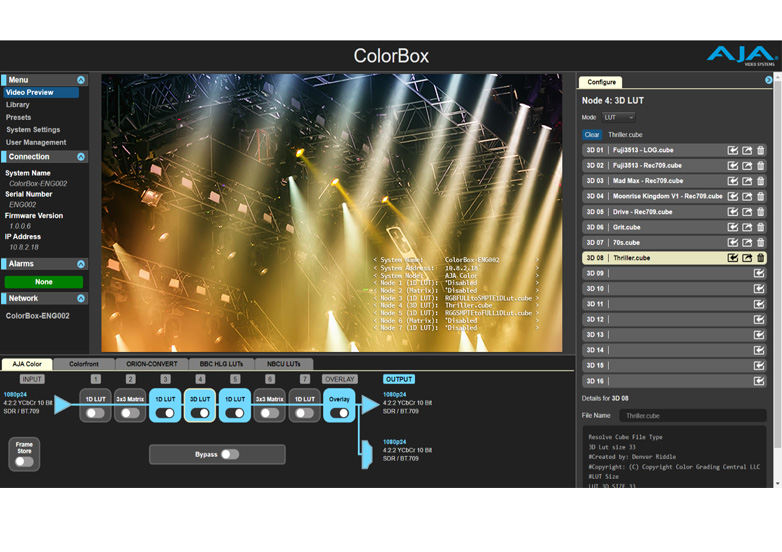Click the OUTPUT label button
782x552 pixels.
pyautogui.click(x=399, y=379)
